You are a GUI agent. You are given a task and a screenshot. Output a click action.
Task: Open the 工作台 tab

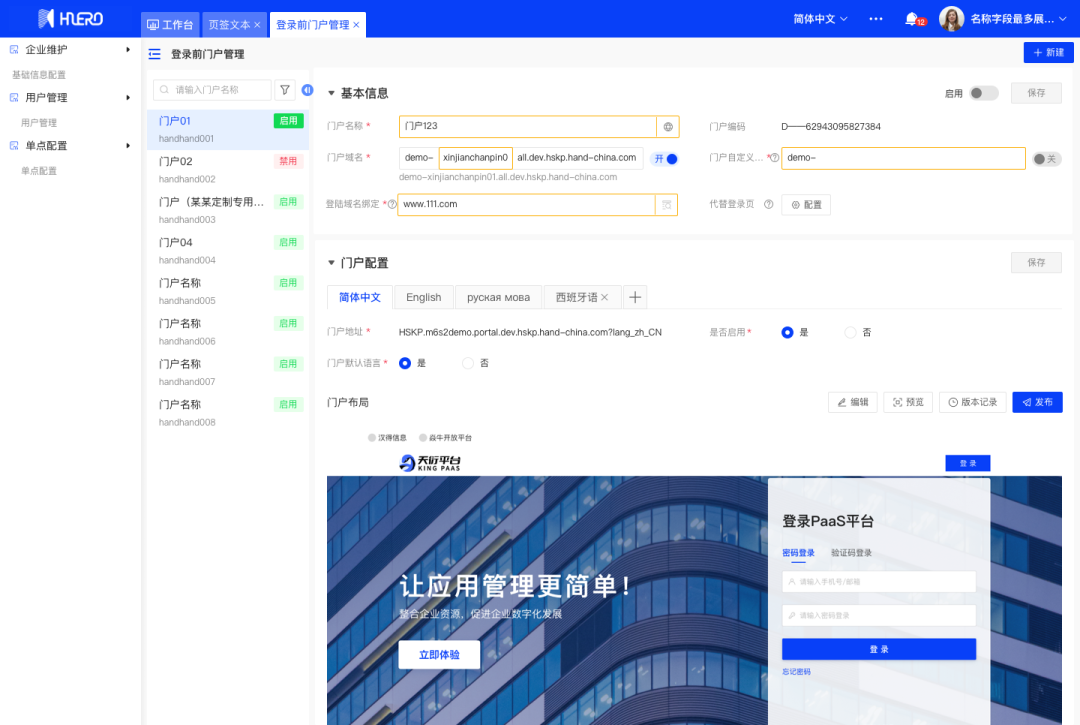[x=170, y=24]
